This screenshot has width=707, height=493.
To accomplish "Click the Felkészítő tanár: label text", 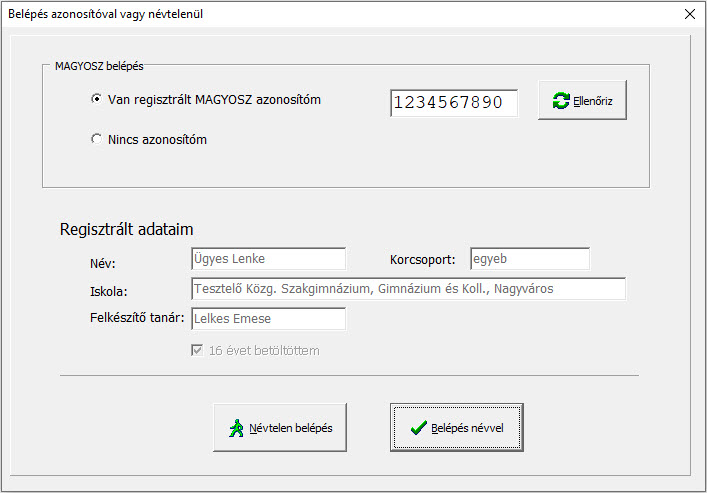I will 137,318.
